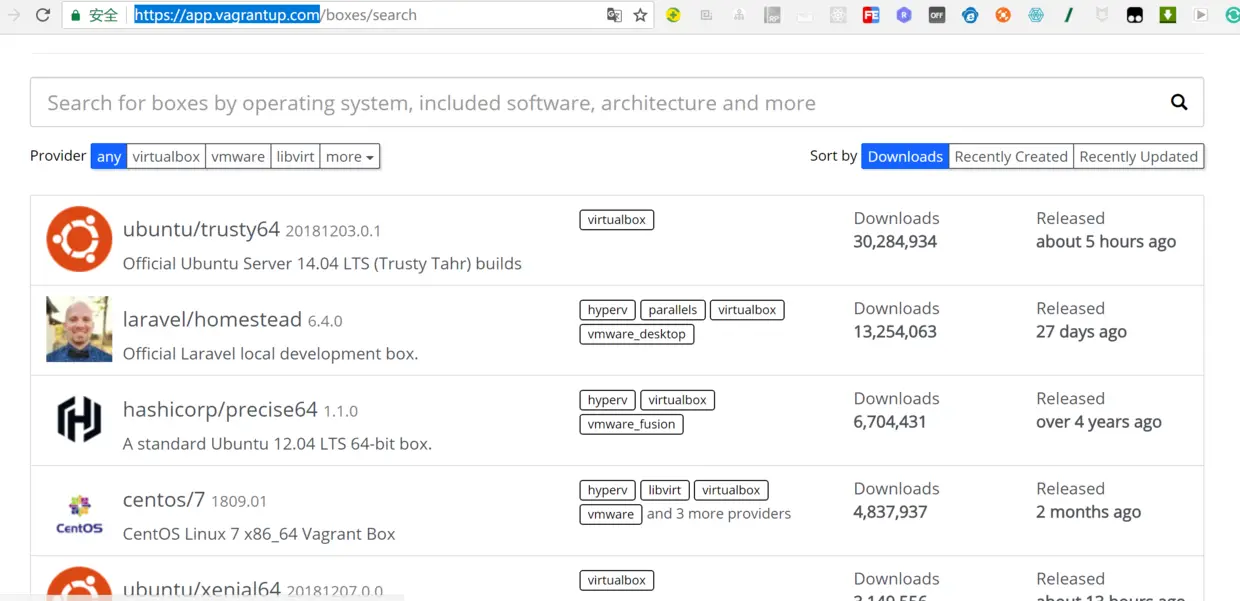Click the gray RP extension icon
This screenshot has width=1240, height=601.
coord(772,15)
